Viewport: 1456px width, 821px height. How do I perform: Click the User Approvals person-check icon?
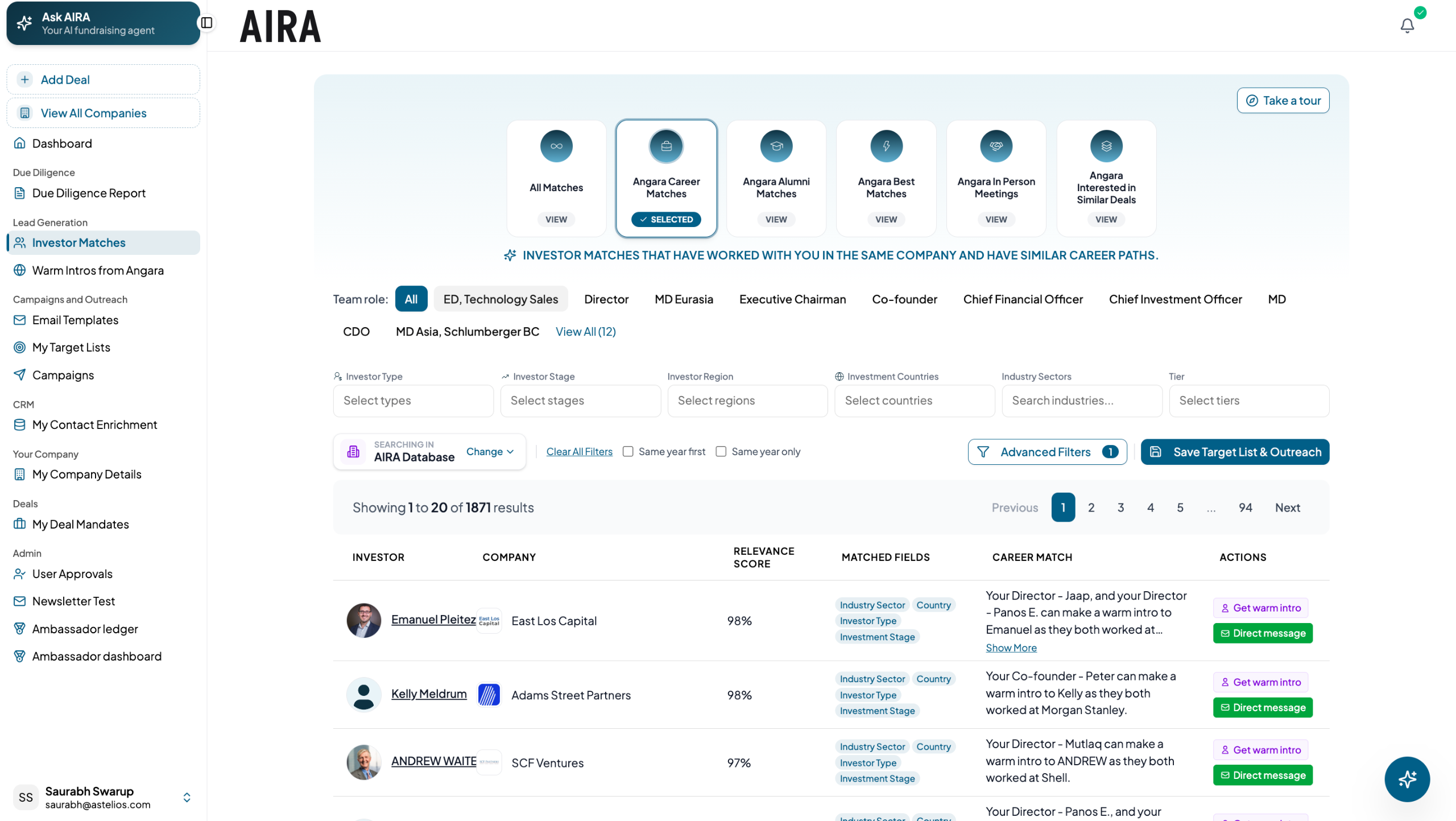[x=20, y=574]
